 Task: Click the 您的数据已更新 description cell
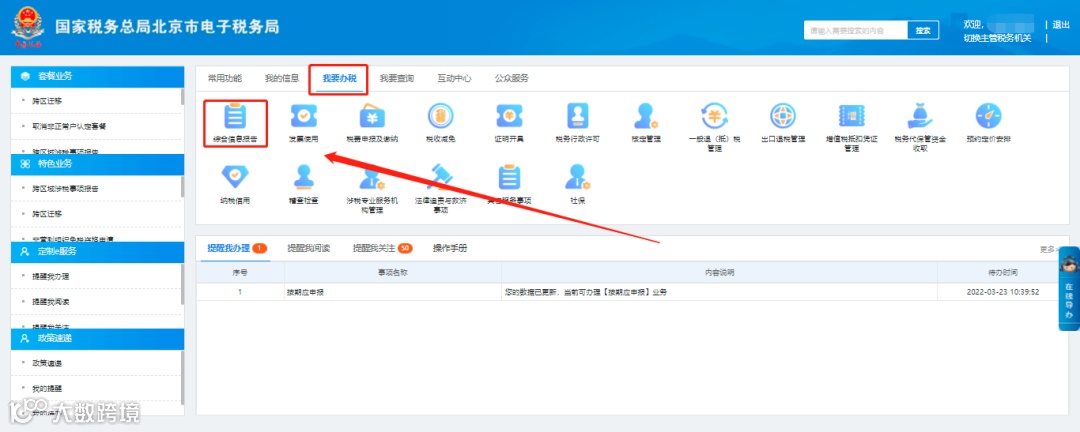(719, 292)
